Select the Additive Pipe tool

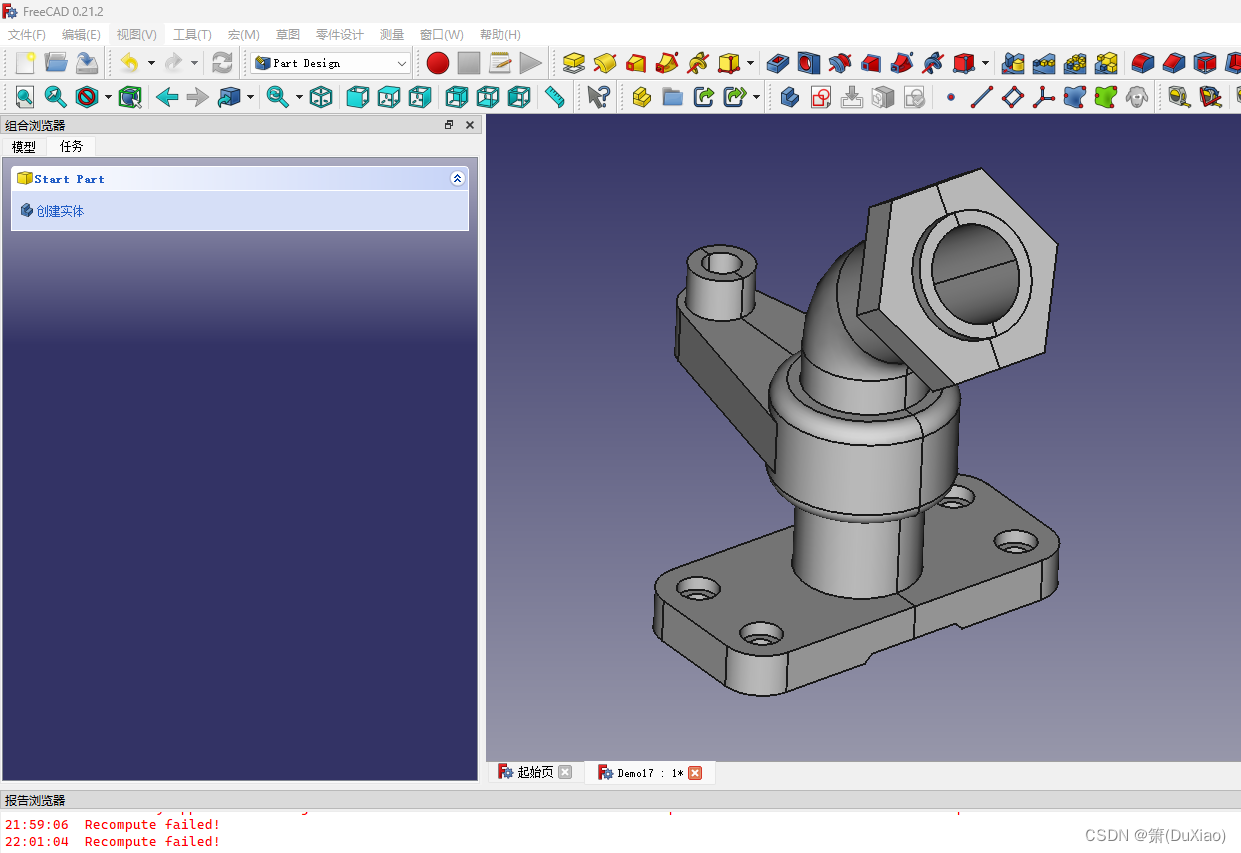667,63
